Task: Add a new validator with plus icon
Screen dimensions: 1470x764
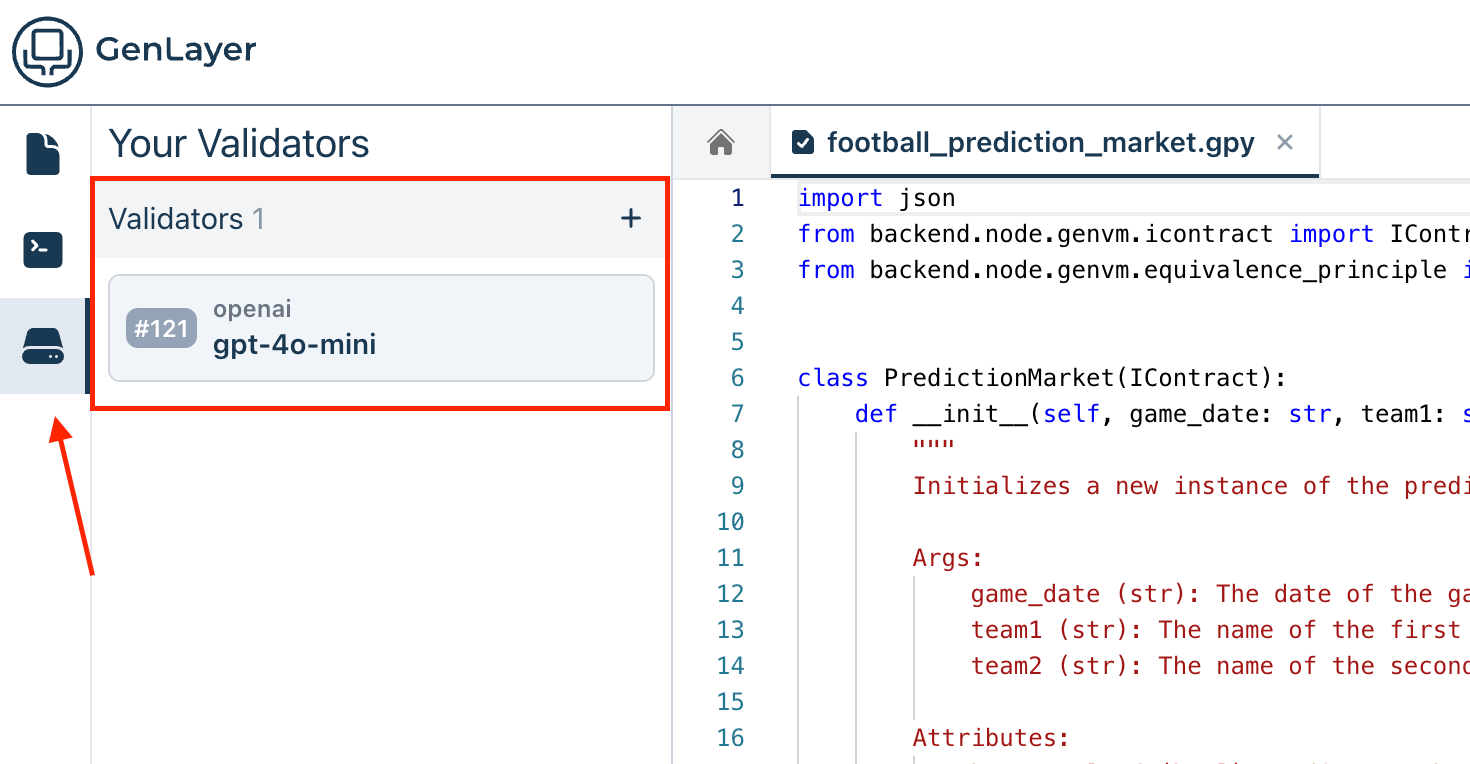Action: (x=631, y=218)
